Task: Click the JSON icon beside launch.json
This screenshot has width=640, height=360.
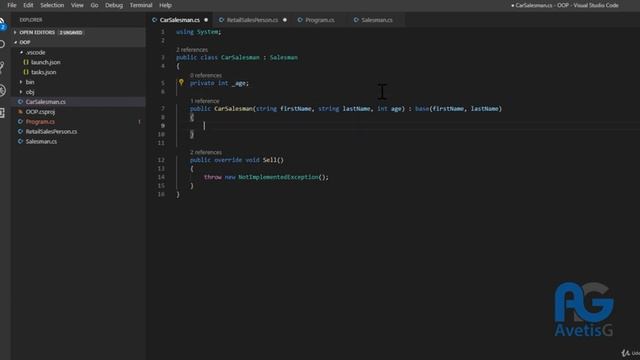Action: [x=26, y=62]
